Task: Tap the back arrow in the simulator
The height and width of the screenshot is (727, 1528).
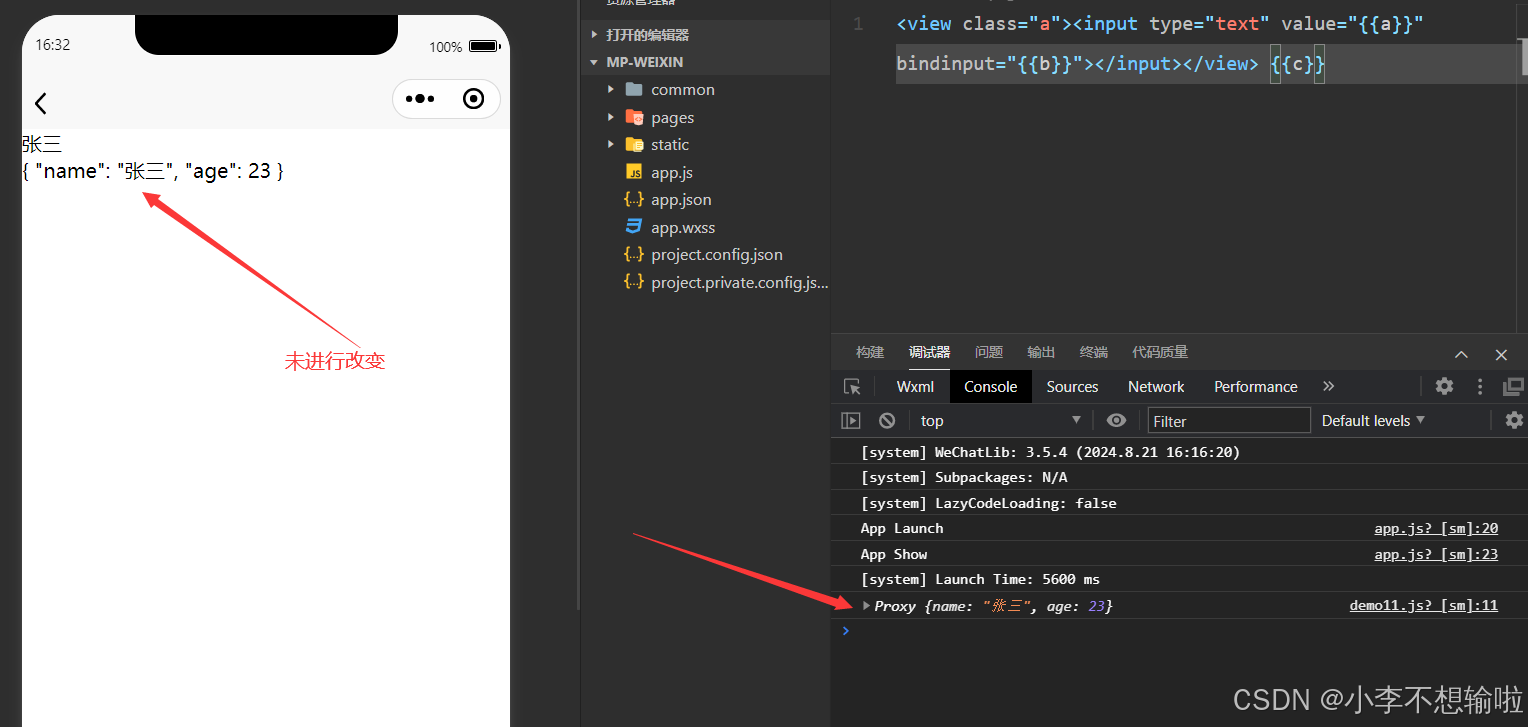Action: click(41, 103)
